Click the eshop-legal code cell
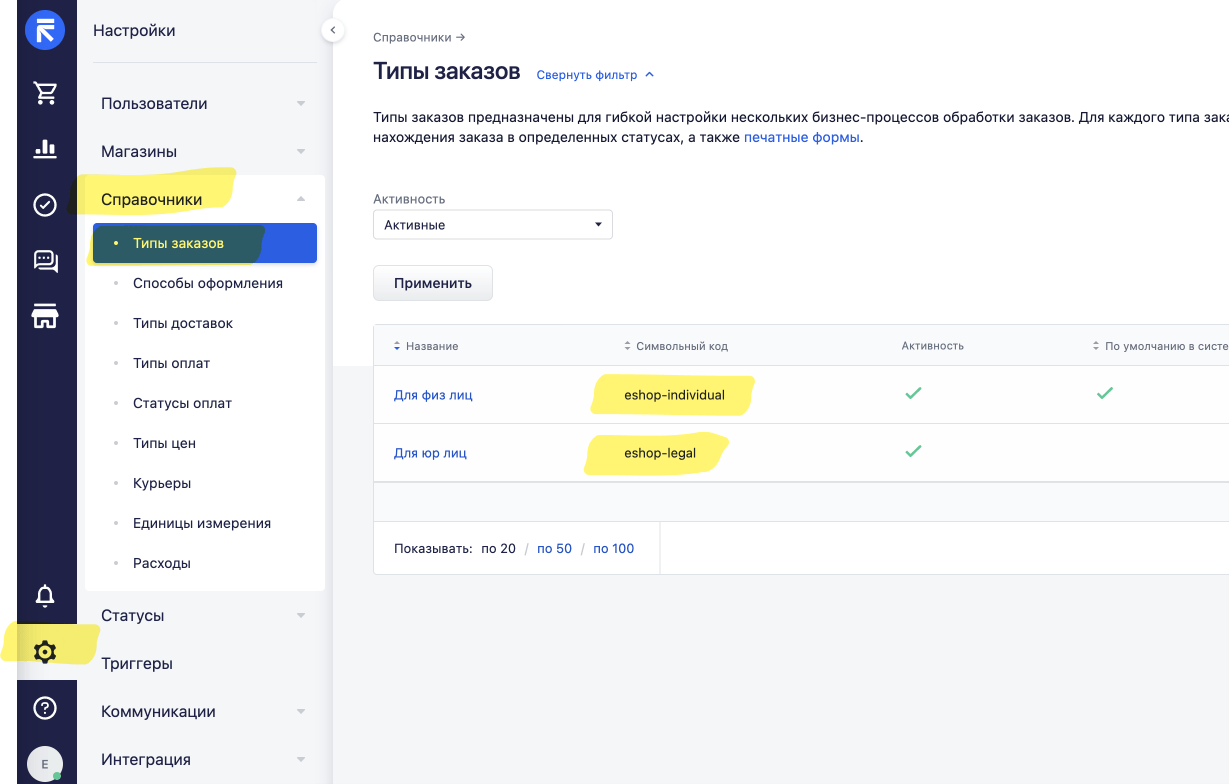 pyautogui.click(x=660, y=453)
